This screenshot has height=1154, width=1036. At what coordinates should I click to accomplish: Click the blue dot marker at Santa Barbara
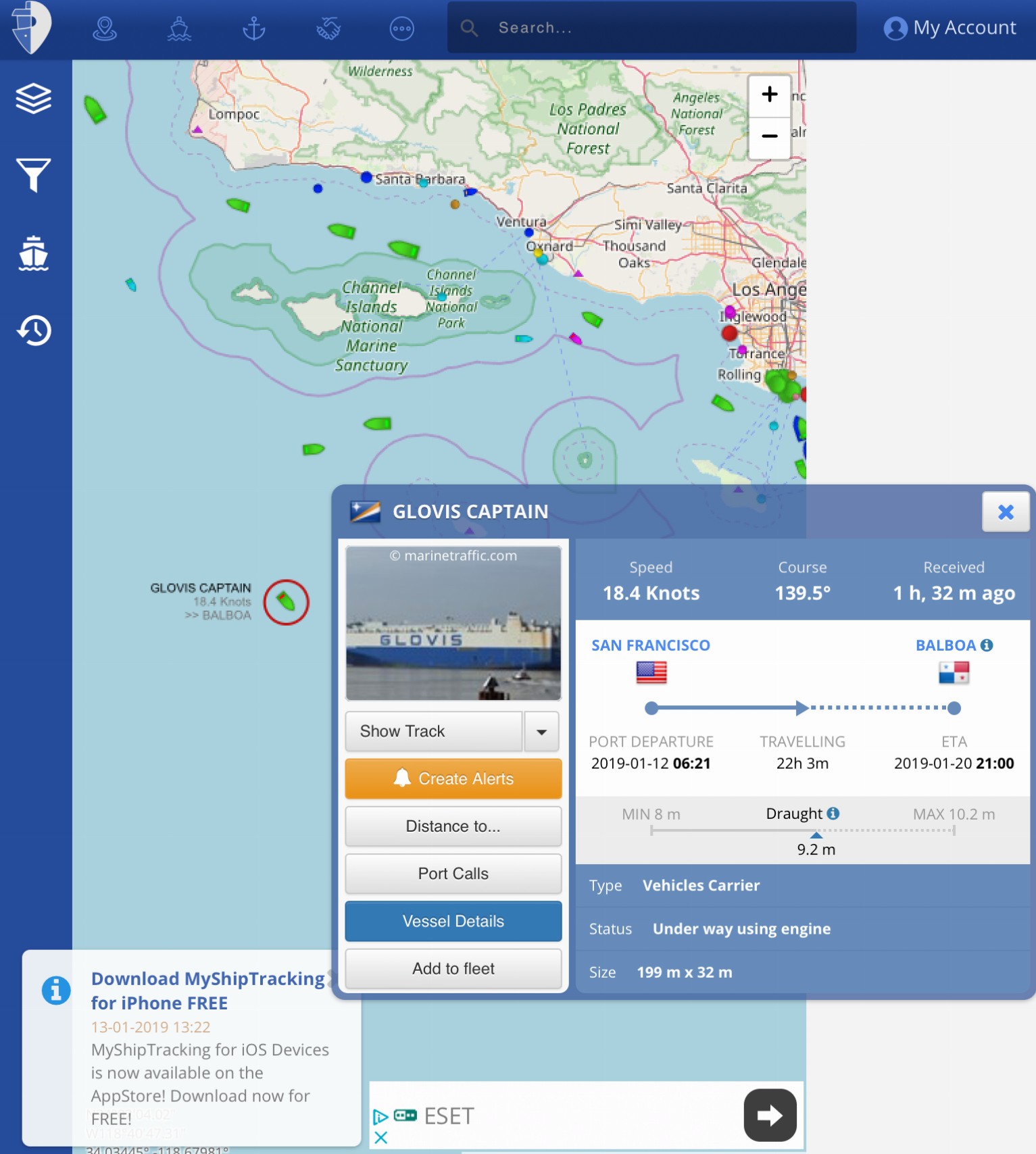[x=366, y=177]
